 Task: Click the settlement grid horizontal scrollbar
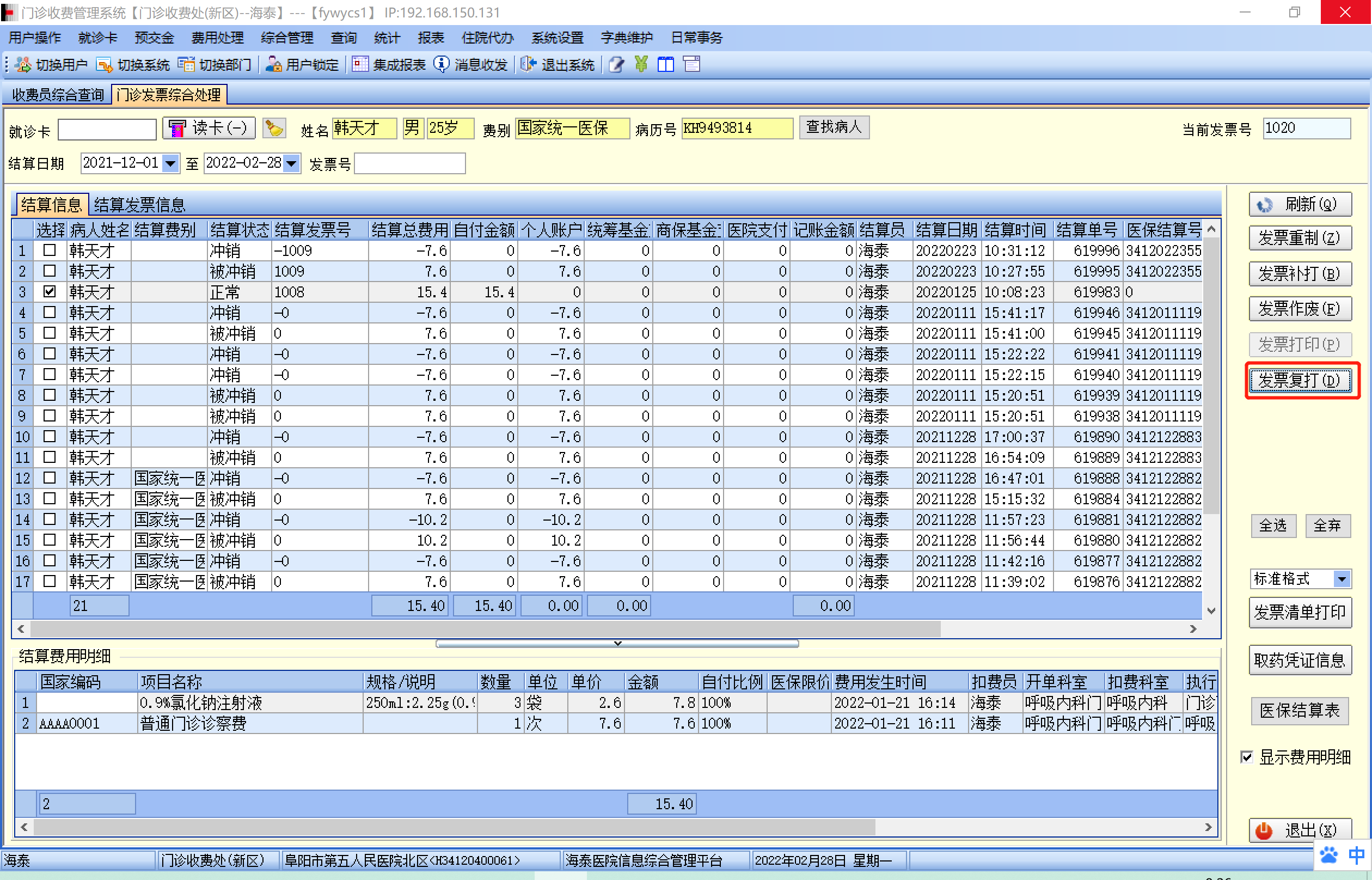tap(486, 628)
